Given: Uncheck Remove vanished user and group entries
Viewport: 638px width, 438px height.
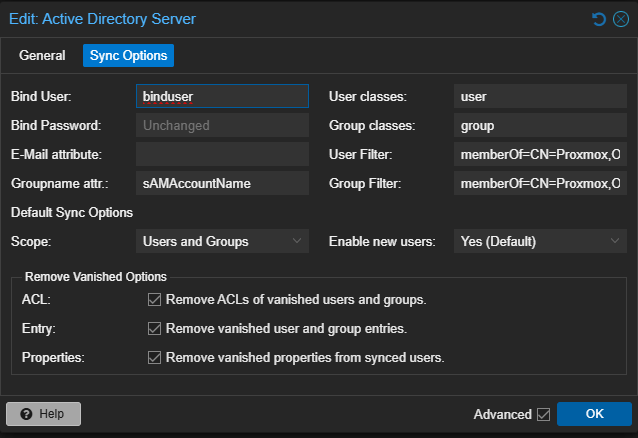Looking at the screenshot, I should click(154, 328).
